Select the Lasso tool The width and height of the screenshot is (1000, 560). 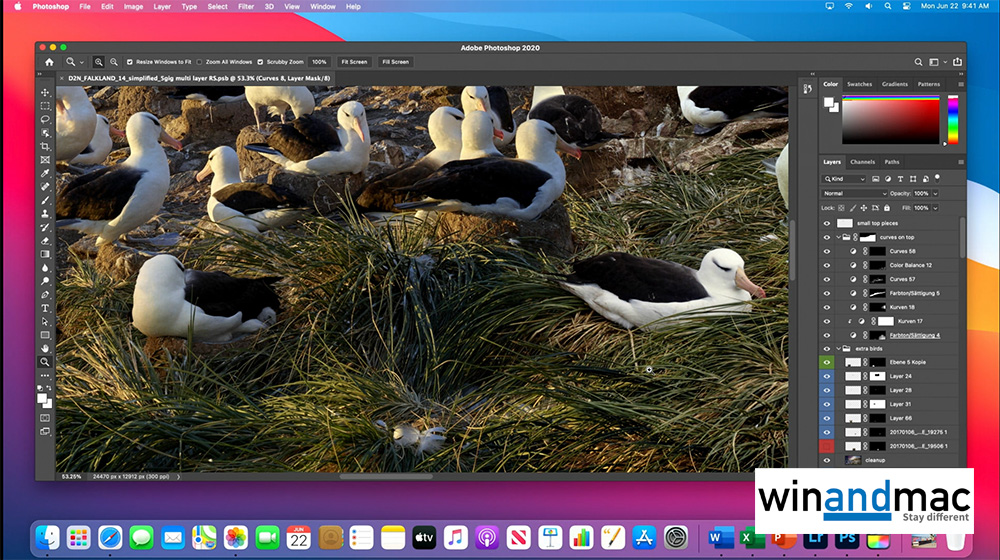click(x=45, y=119)
